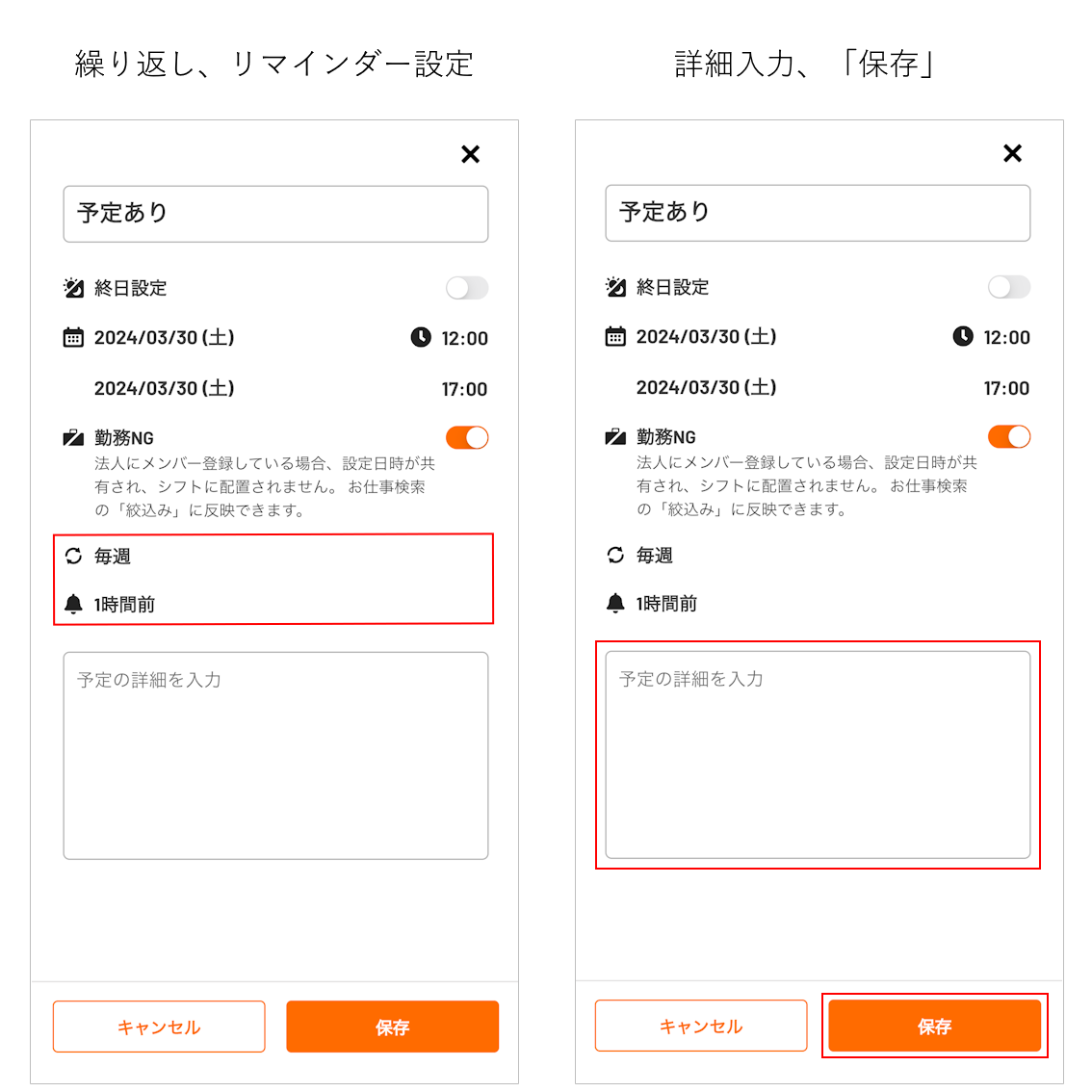Toggle the 終日設定 switch in right panel
1092x1092 pixels.
1009,287
